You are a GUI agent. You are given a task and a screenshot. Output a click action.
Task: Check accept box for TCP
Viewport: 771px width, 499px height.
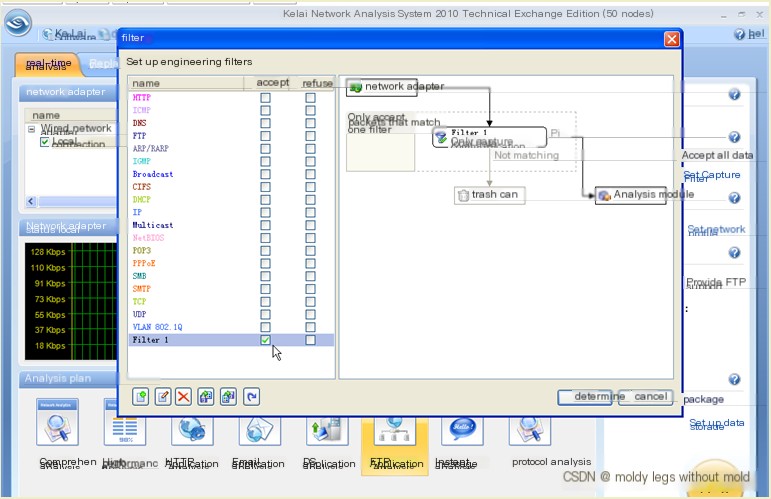(x=266, y=302)
